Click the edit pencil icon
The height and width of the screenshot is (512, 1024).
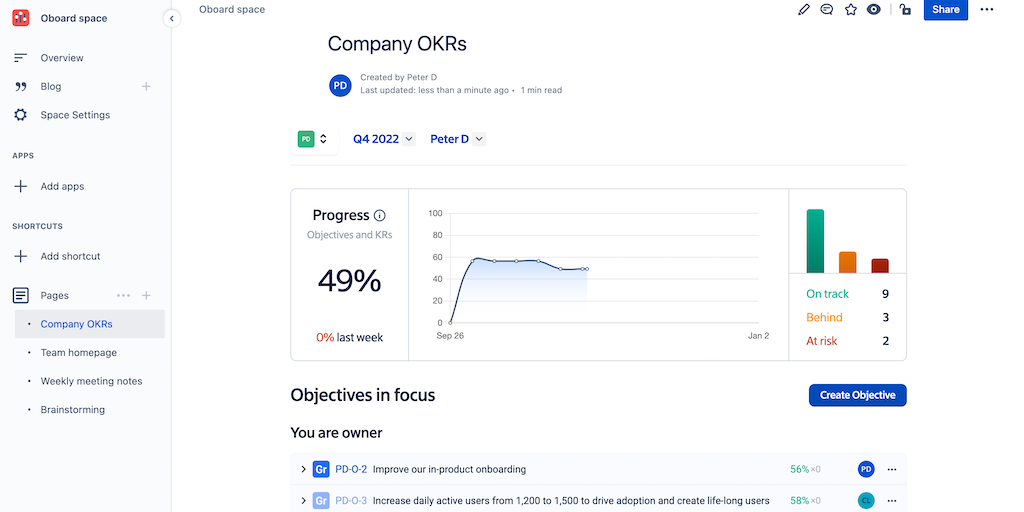tap(804, 9)
